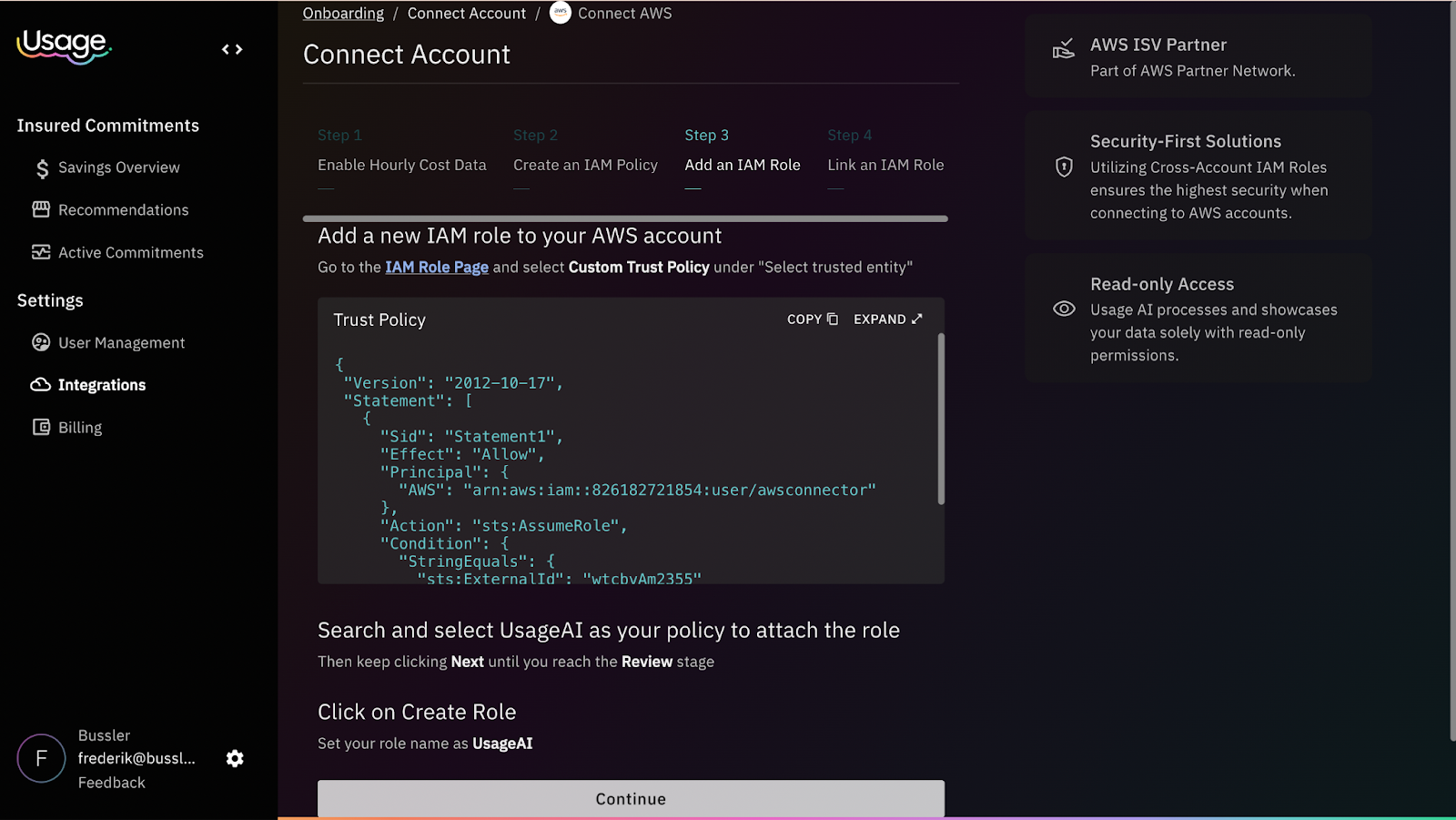Collapse the sidebar with the arrows icon
Screen dimensions: 1456x820
[x=232, y=49]
